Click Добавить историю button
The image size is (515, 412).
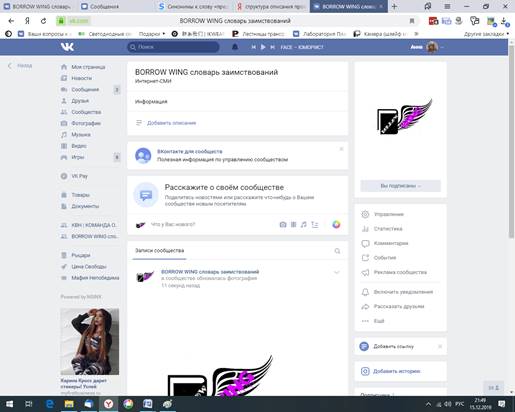tap(396, 371)
